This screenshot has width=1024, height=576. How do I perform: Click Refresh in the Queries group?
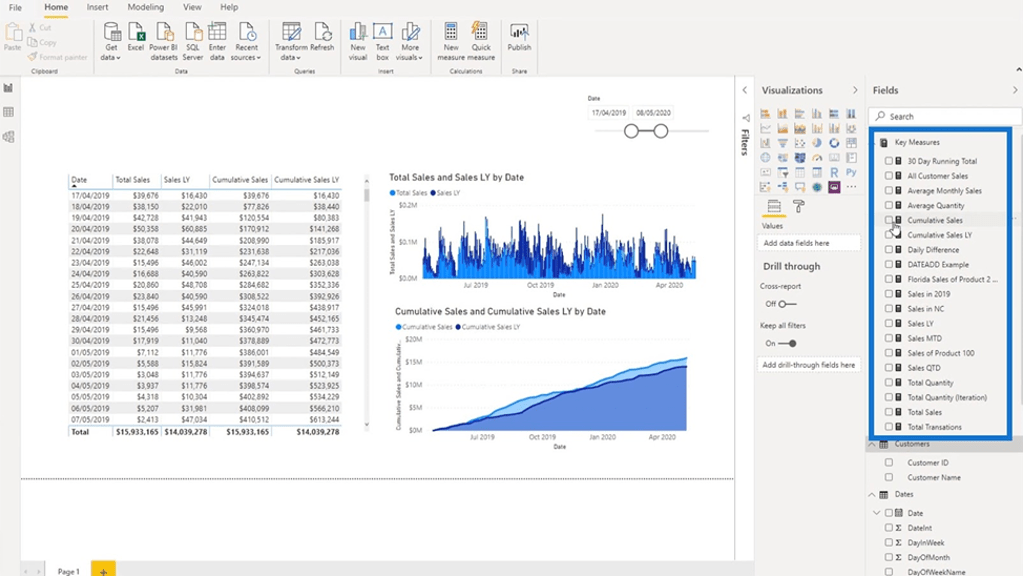pos(322,37)
